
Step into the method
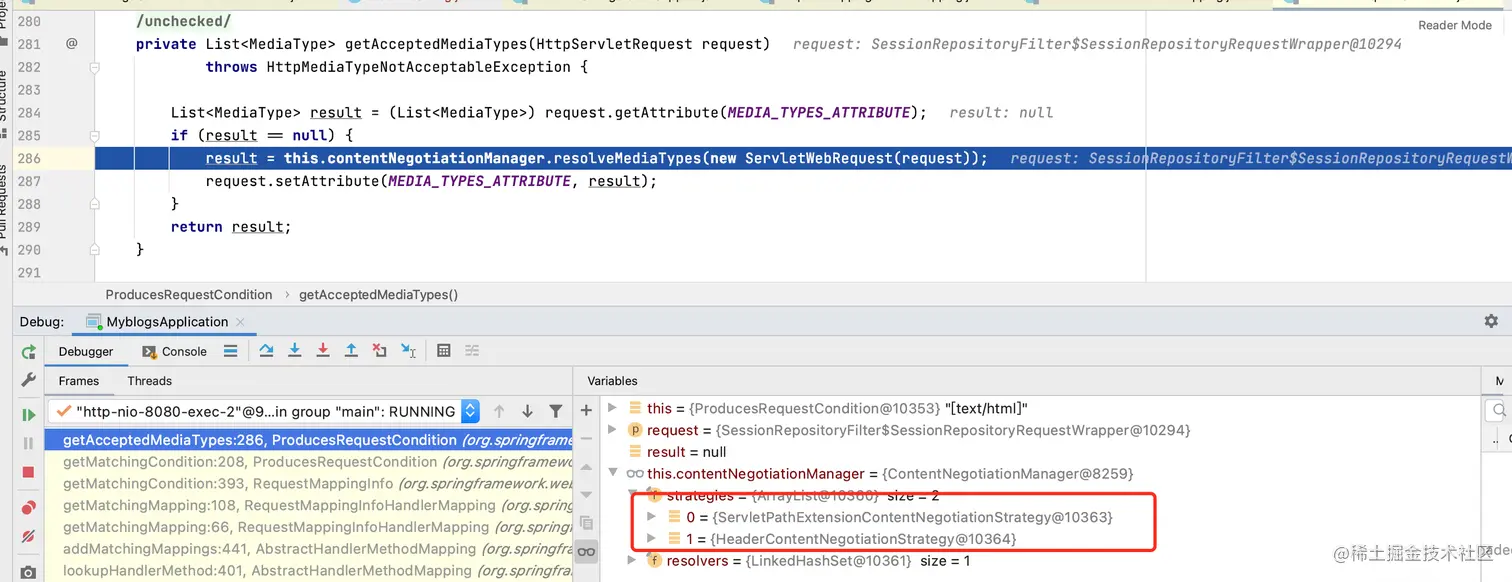pos(295,351)
